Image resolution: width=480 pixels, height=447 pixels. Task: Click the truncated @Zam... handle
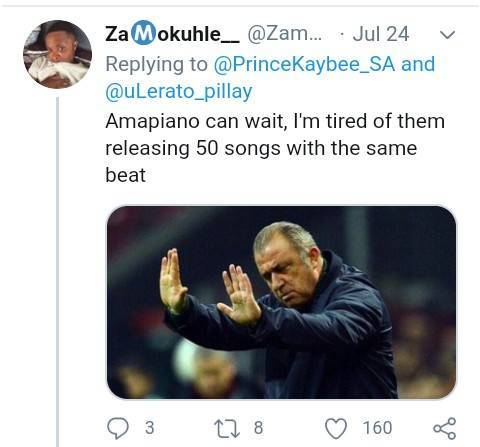285,34
